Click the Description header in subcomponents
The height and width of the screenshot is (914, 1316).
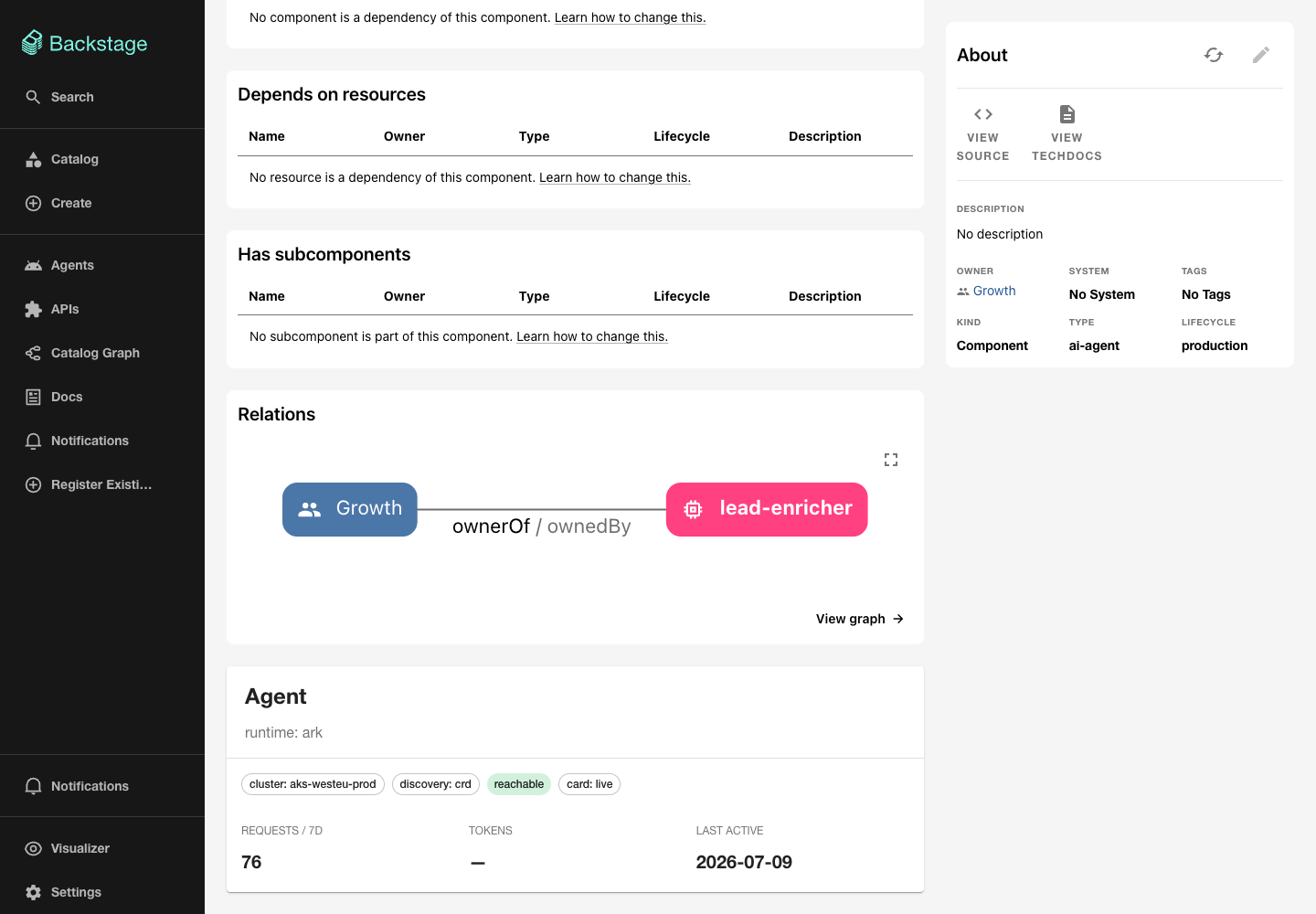tap(825, 296)
